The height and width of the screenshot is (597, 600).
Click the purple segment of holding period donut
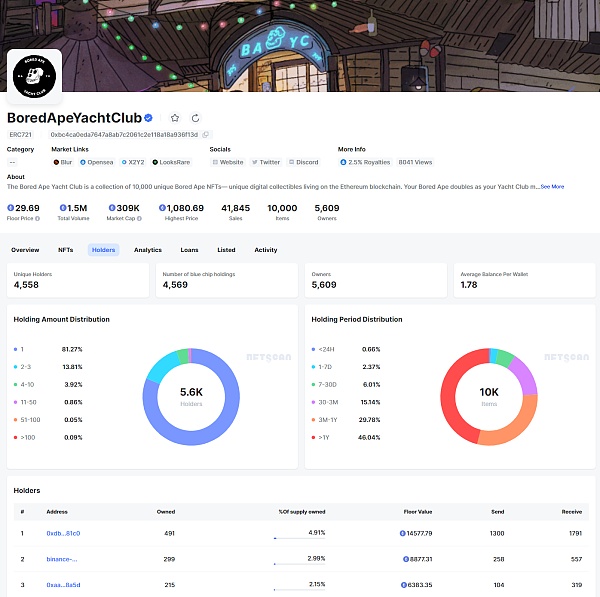point(527,375)
